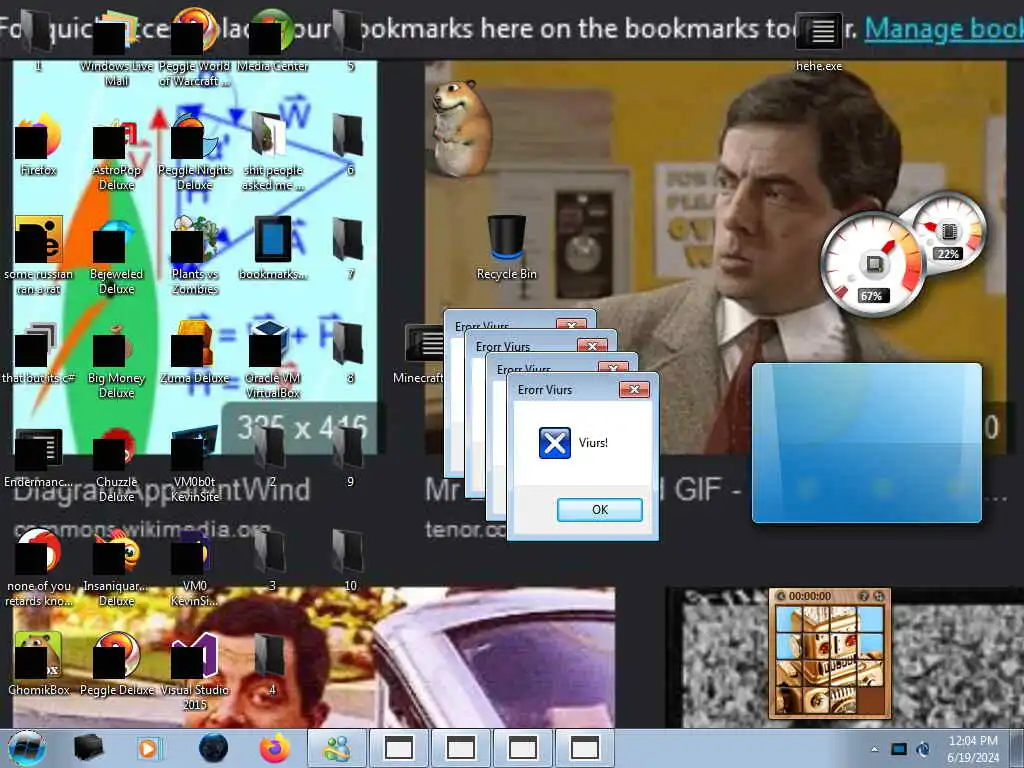
Task: Select the Windows Live Mail shortcut
Action: 116,49
